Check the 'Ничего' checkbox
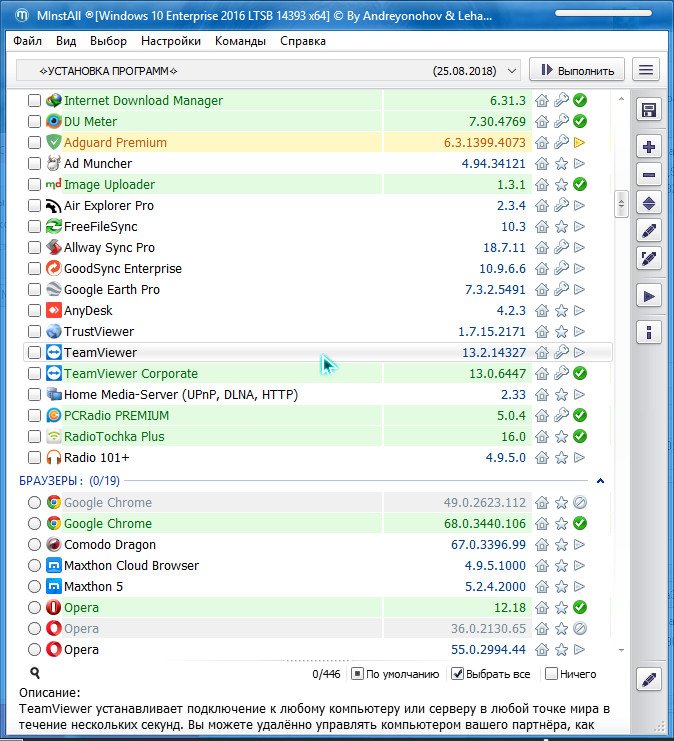This screenshot has height=741, width=674. [x=551, y=674]
